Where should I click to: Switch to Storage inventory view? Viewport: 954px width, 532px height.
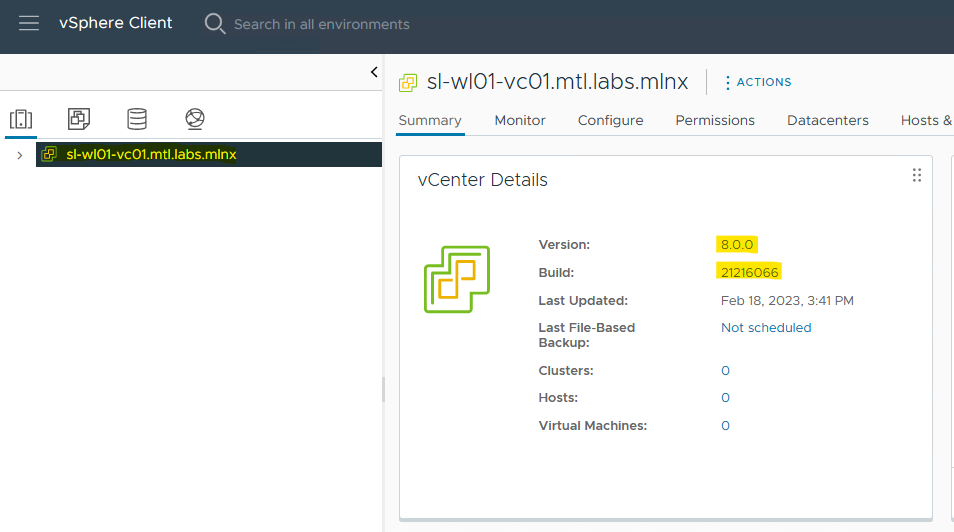pos(137,119)
